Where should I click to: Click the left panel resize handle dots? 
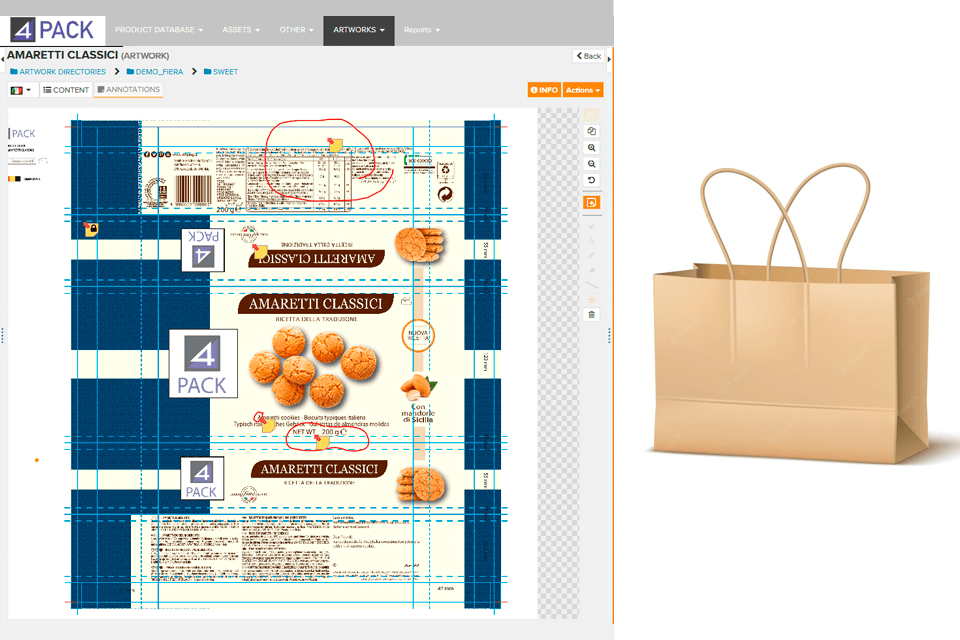[2, 336]
